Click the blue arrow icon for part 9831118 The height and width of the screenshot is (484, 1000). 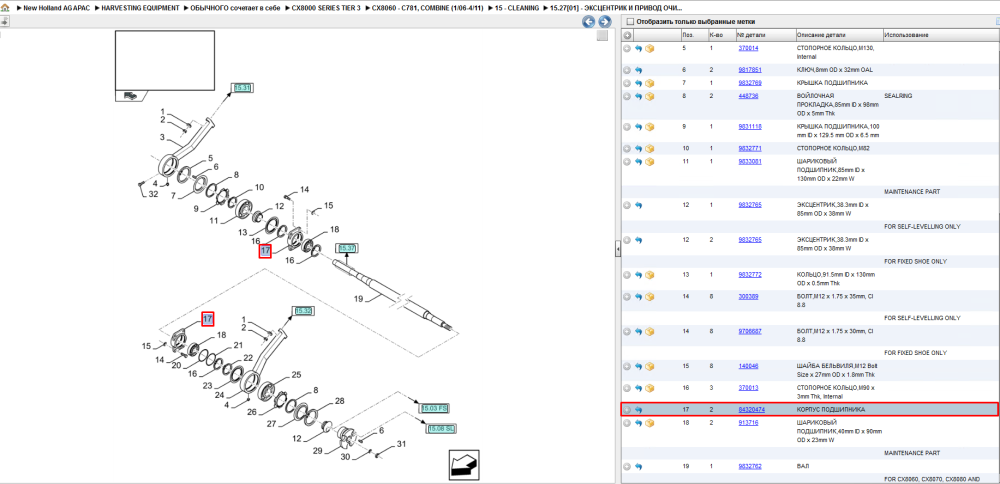point(638,127)
